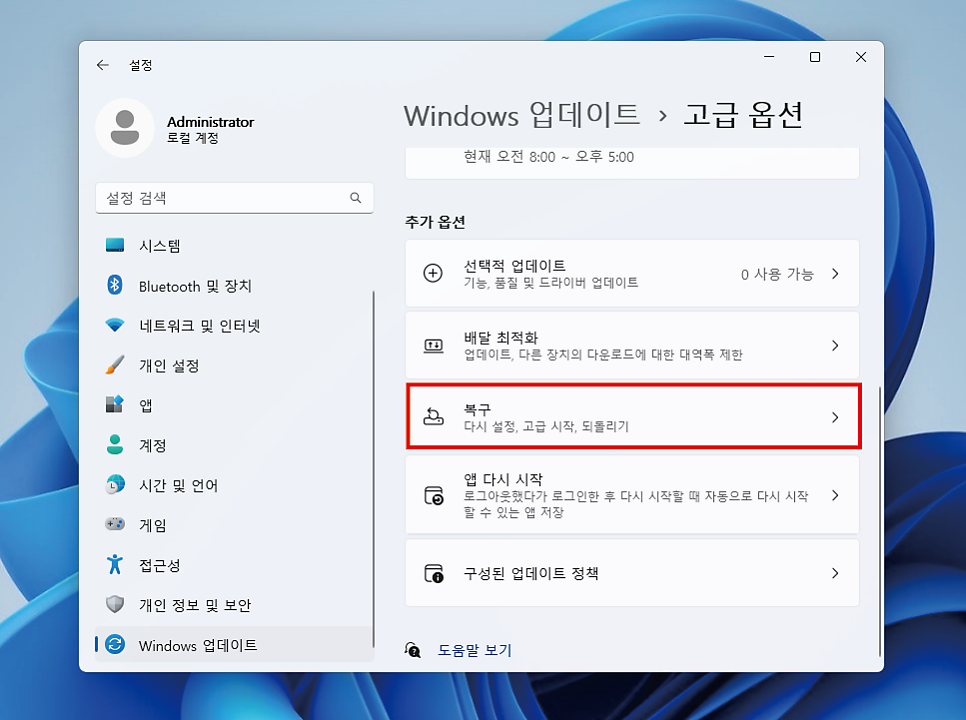966x720 pixels.
Task: Open 접근성 settings category
Action: click(x=234, y=565)
